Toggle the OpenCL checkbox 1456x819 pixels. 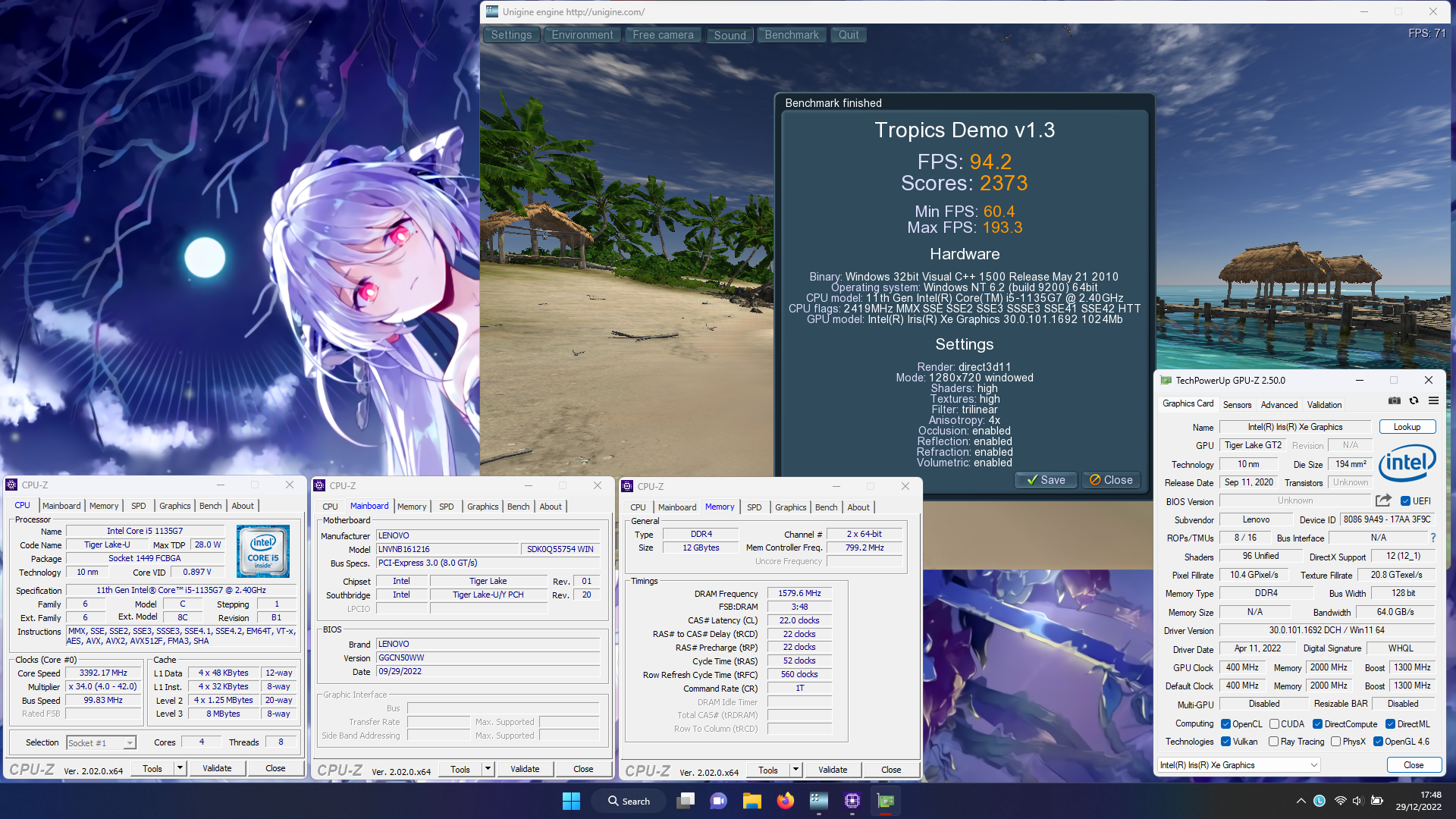pos(1225,723)
